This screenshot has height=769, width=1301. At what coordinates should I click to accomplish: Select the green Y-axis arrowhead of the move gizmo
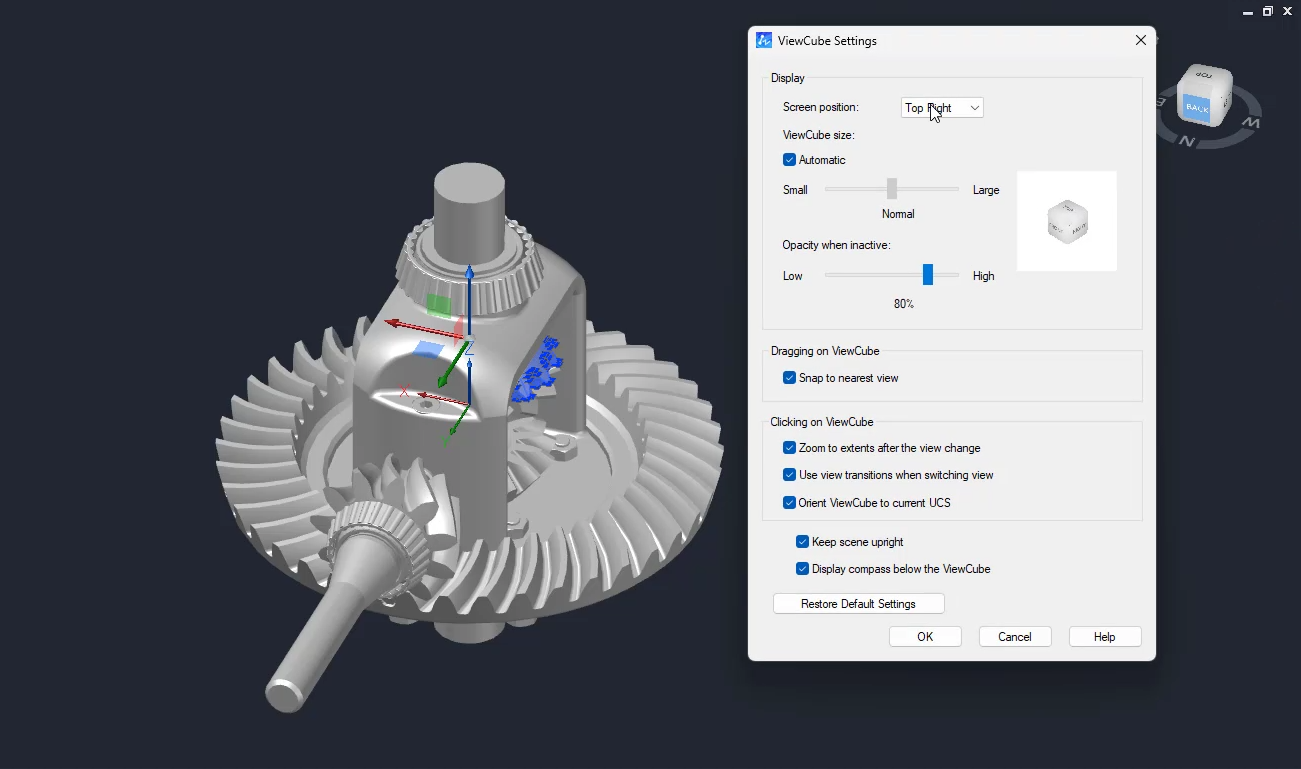tap(444, 381)
